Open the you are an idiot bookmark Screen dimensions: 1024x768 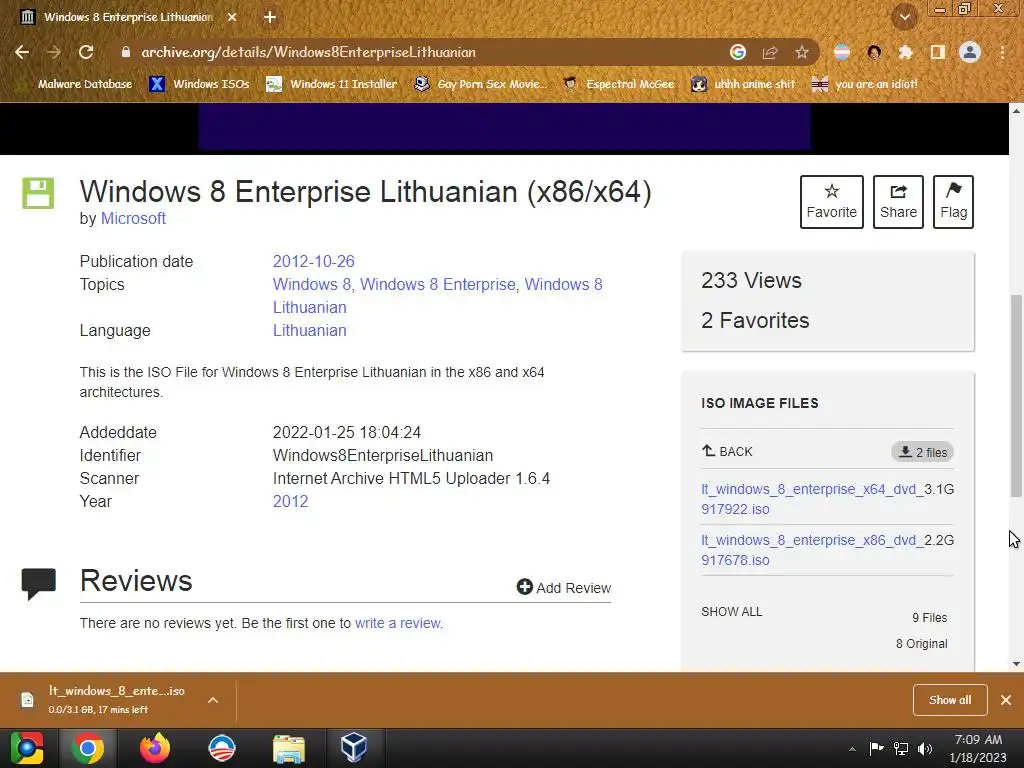[864, 84]
